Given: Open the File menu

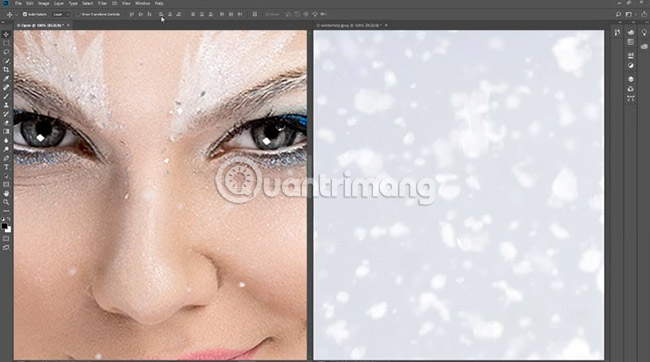Looking at the screenshot, I should (18, 3).
